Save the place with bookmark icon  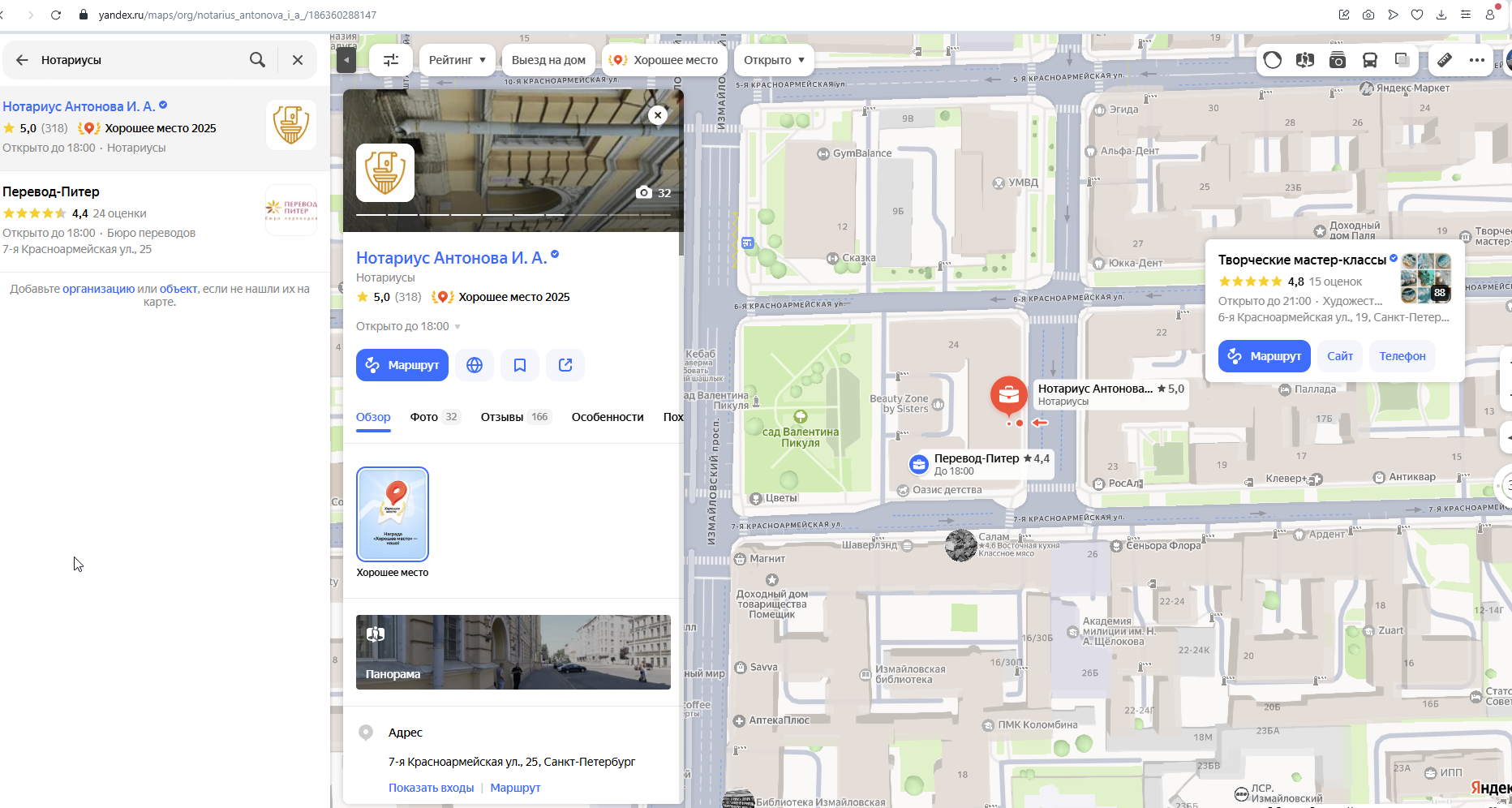pos(520,365)
